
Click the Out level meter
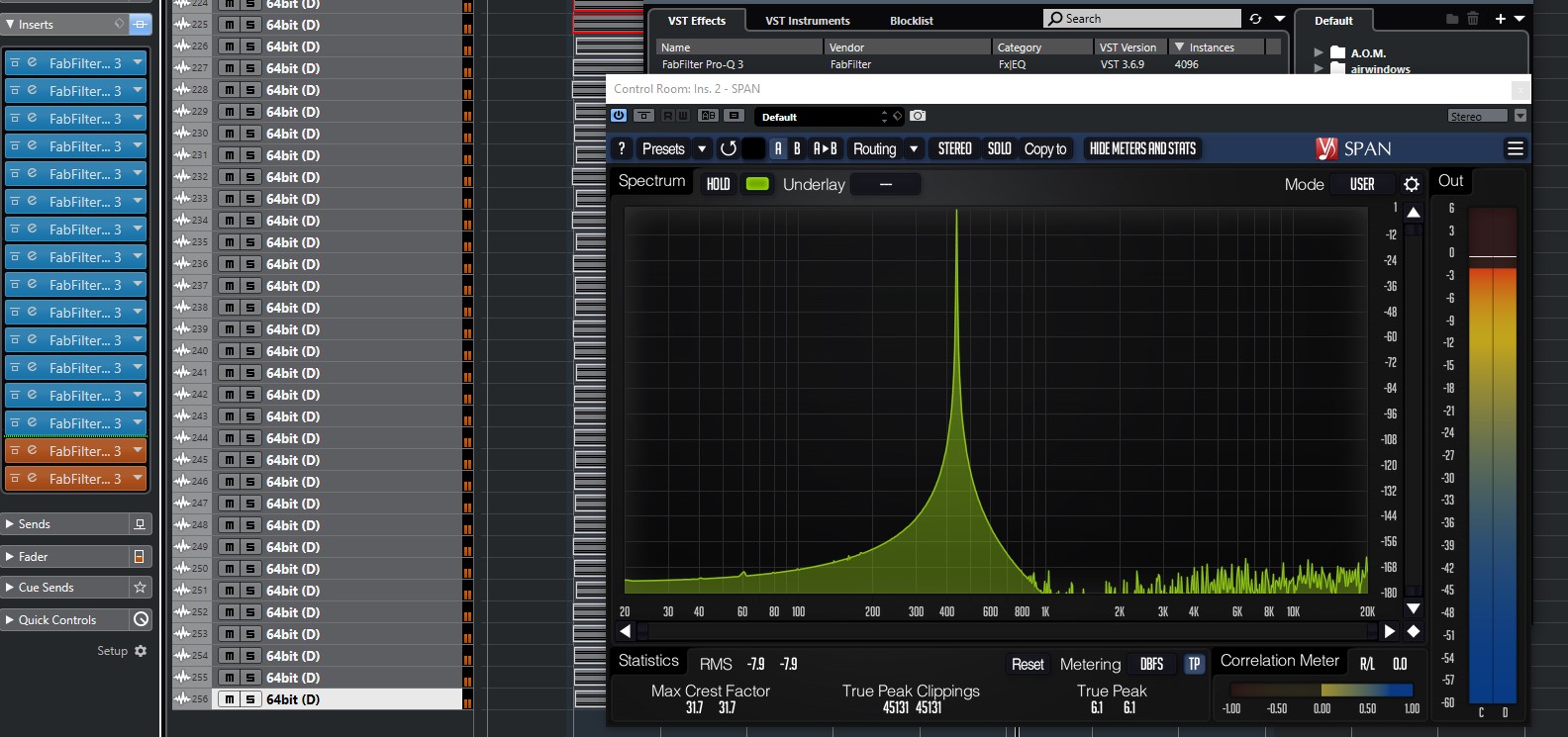coord(1493,455)
